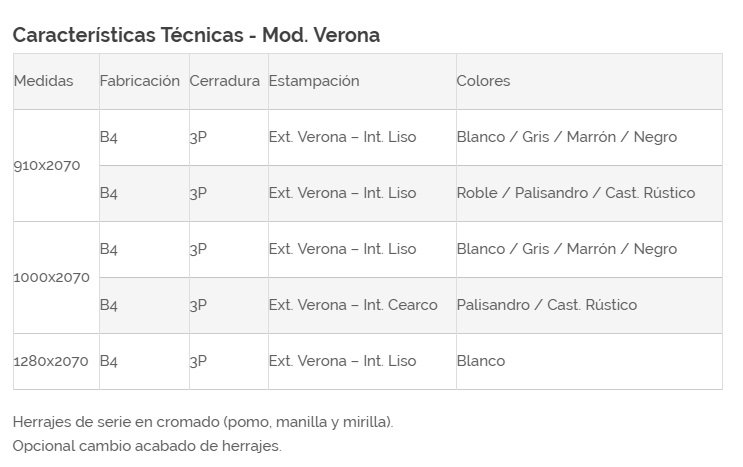Click the 'Herrajes de serie en cromado' note
The height and width of the screenshot is (467, 743).
click(x=203, y=422)
